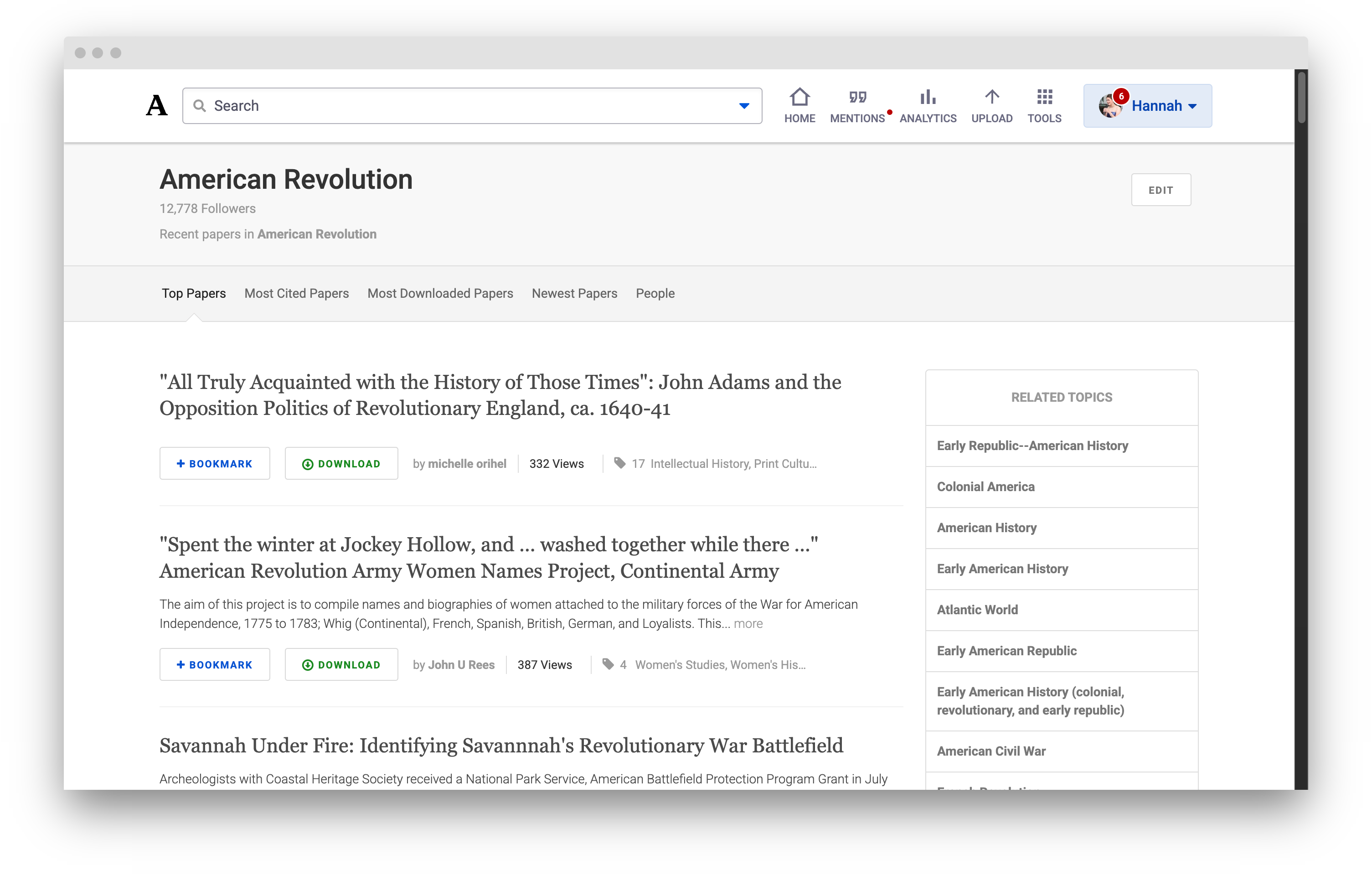The height and width of the screenshot is (881, 1372).
Task: Click the tag icon beside 4 topics
Action: coord(608,664)
